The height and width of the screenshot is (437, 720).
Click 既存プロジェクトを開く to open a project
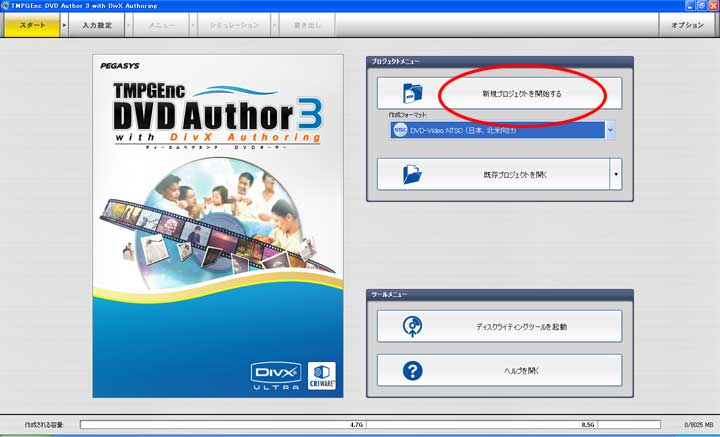pos(494,174)
